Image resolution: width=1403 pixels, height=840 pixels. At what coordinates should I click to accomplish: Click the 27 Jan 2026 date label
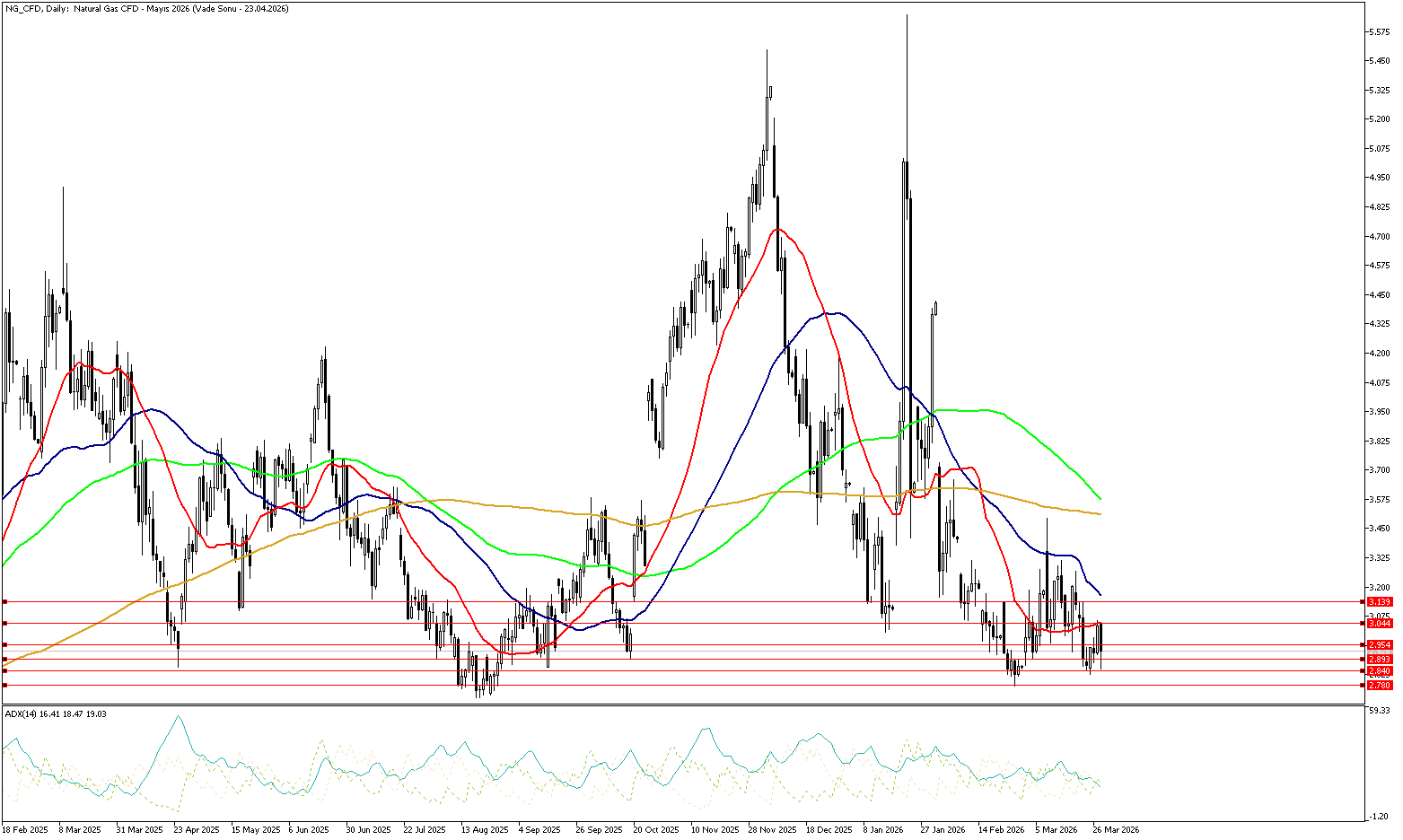(x=943, y=830)
